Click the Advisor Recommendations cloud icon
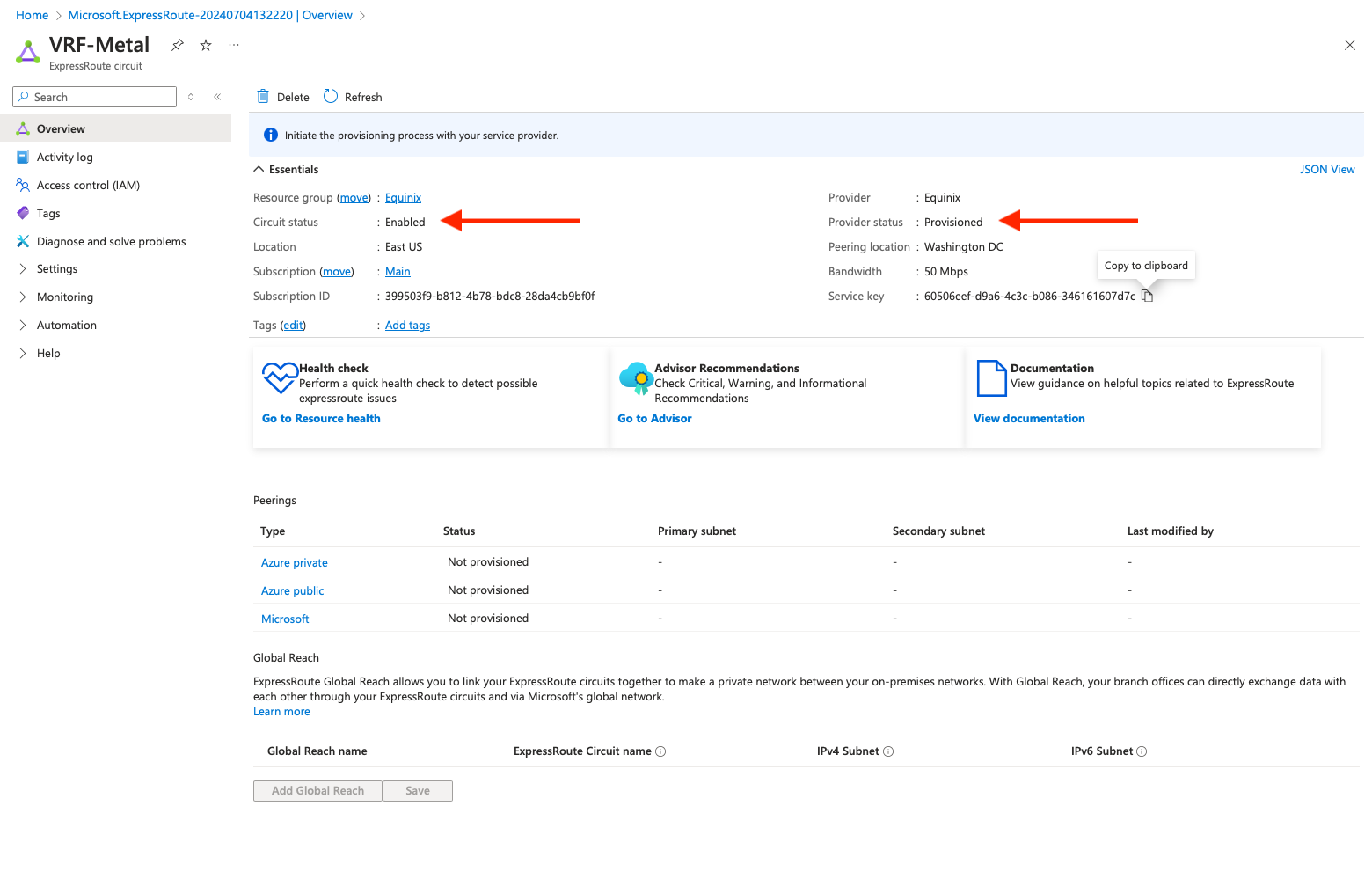 click(x=636, y=378)
